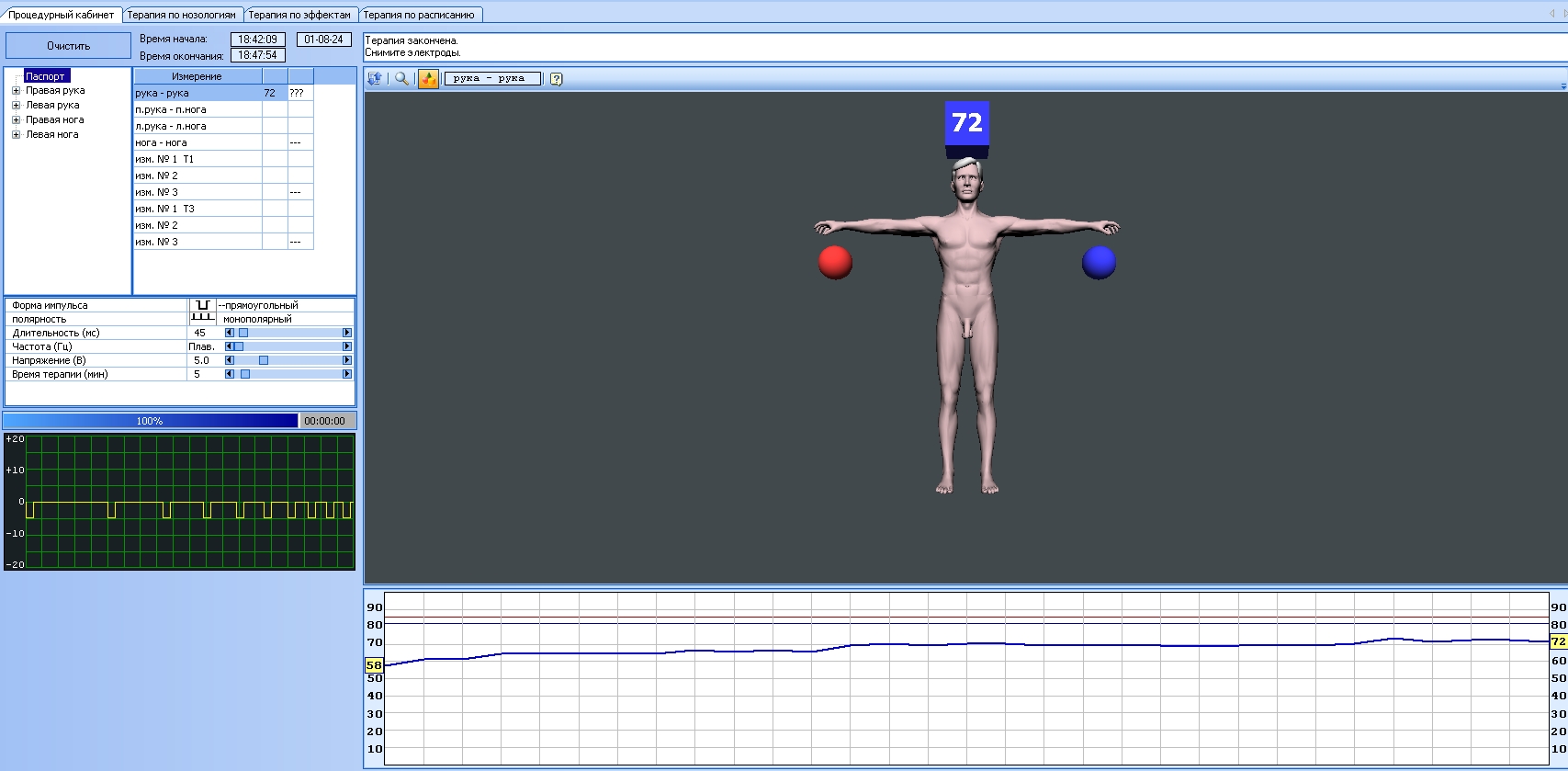
Task: Expand the Левая нога tree node
Action: [16, 135]
